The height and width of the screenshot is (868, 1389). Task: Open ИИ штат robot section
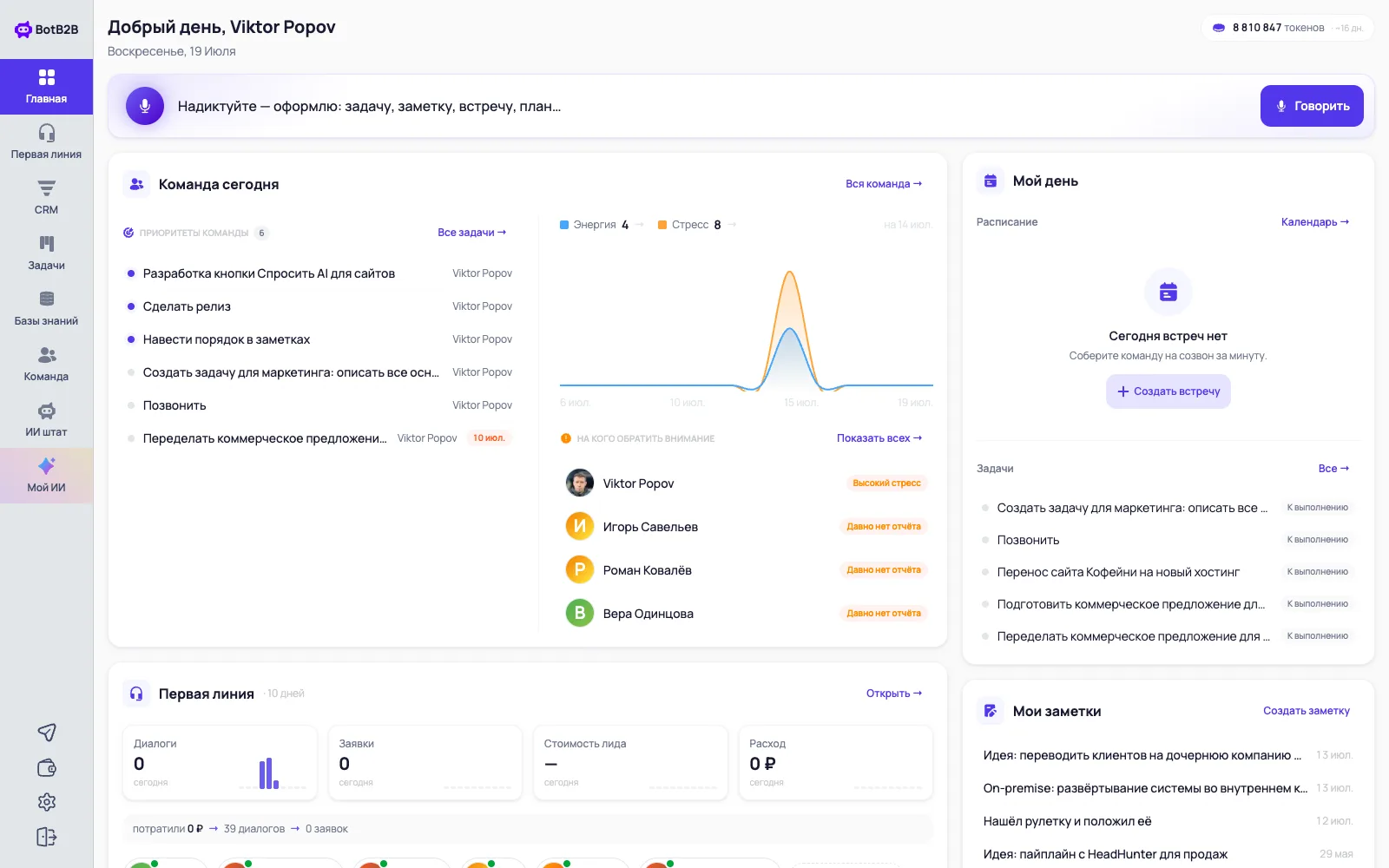(46, 419)
